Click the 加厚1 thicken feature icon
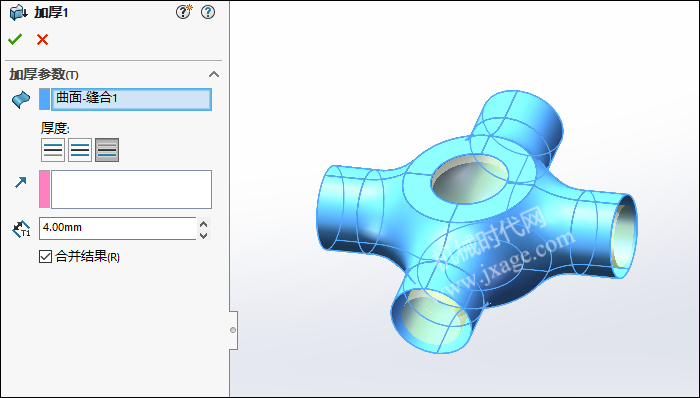The width and height of the screenshot is (700, 398). coord(19,12)
